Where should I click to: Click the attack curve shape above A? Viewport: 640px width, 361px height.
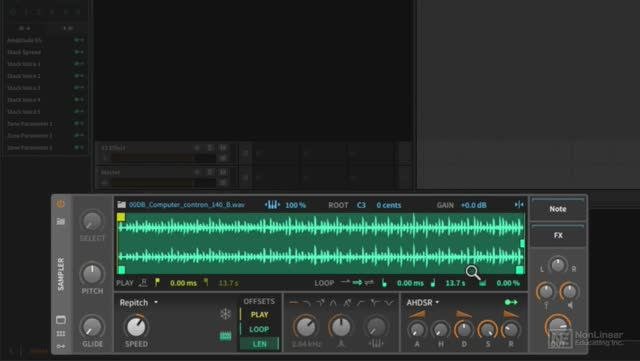coord(417,314)
